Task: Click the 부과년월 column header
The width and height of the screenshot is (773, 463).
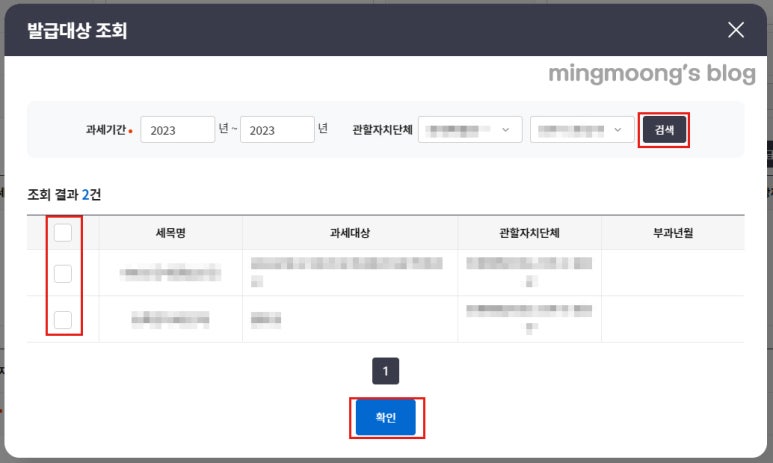Action: (x=673, y=233)
